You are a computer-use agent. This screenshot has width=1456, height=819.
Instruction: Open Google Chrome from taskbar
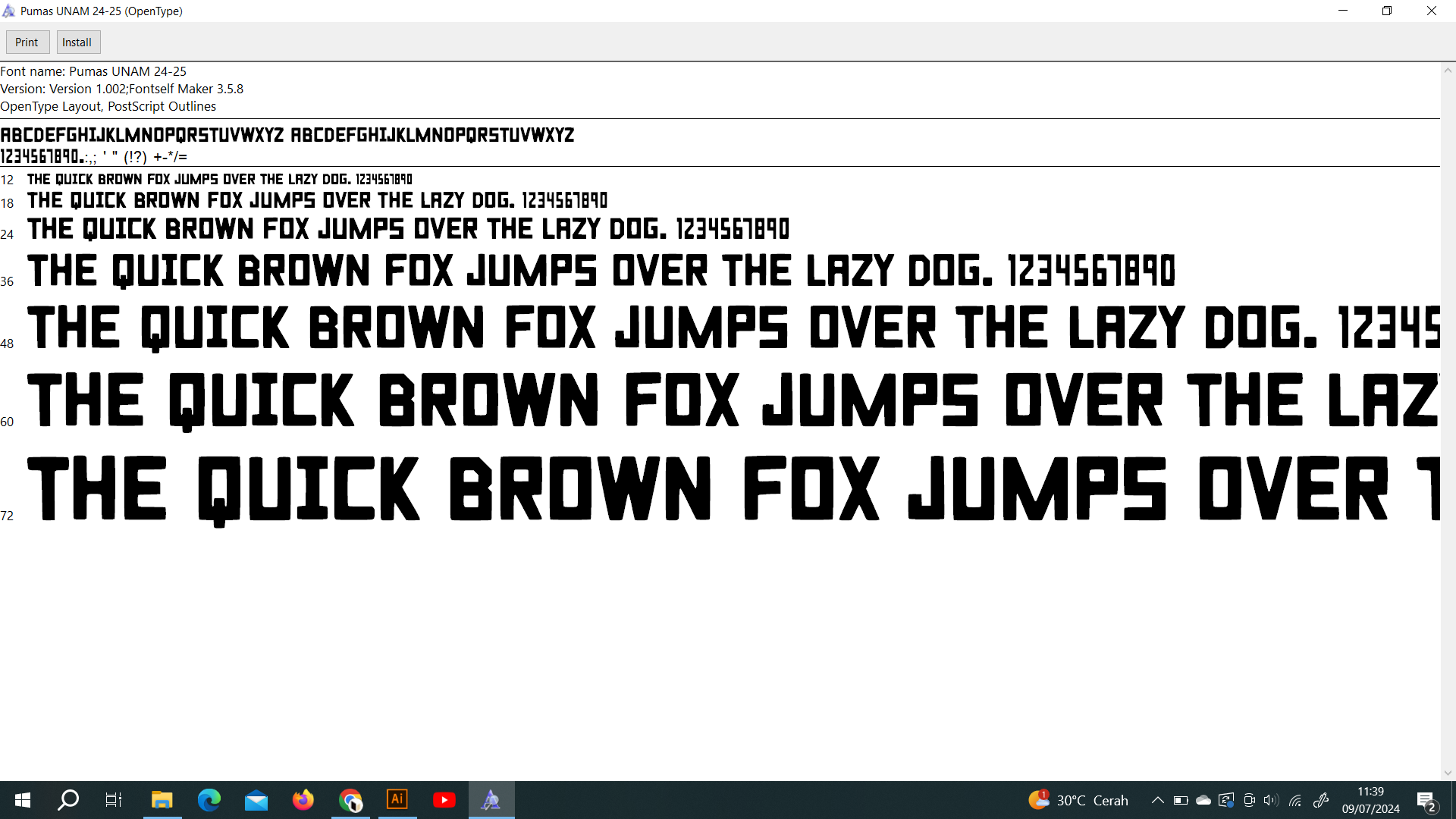(x=350, y=799)
